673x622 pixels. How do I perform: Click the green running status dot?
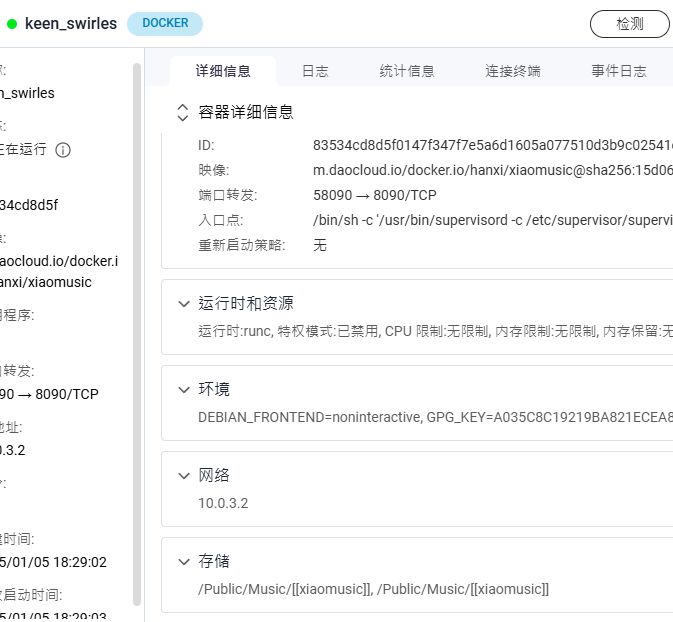point(12,23)
